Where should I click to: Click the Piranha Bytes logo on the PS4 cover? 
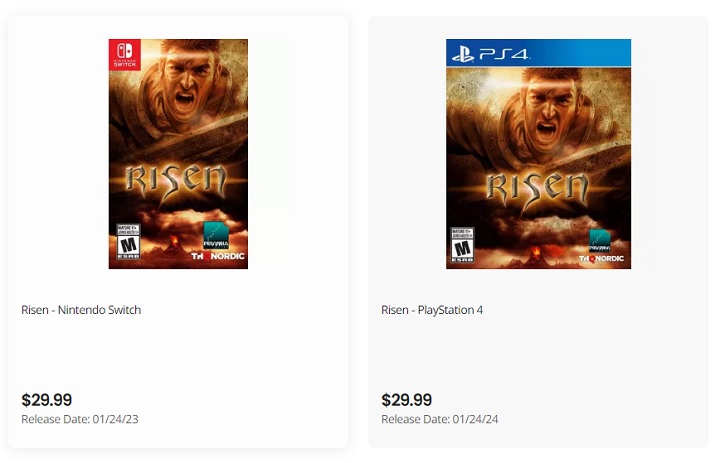[x=600, y=240]
